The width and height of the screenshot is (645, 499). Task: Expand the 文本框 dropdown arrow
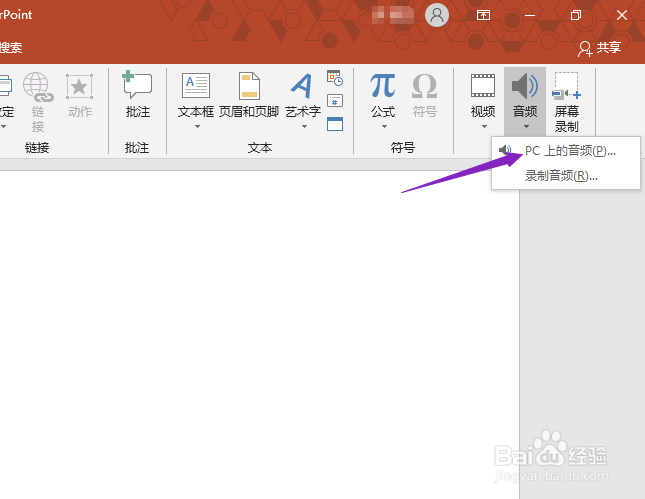point(197,127)
